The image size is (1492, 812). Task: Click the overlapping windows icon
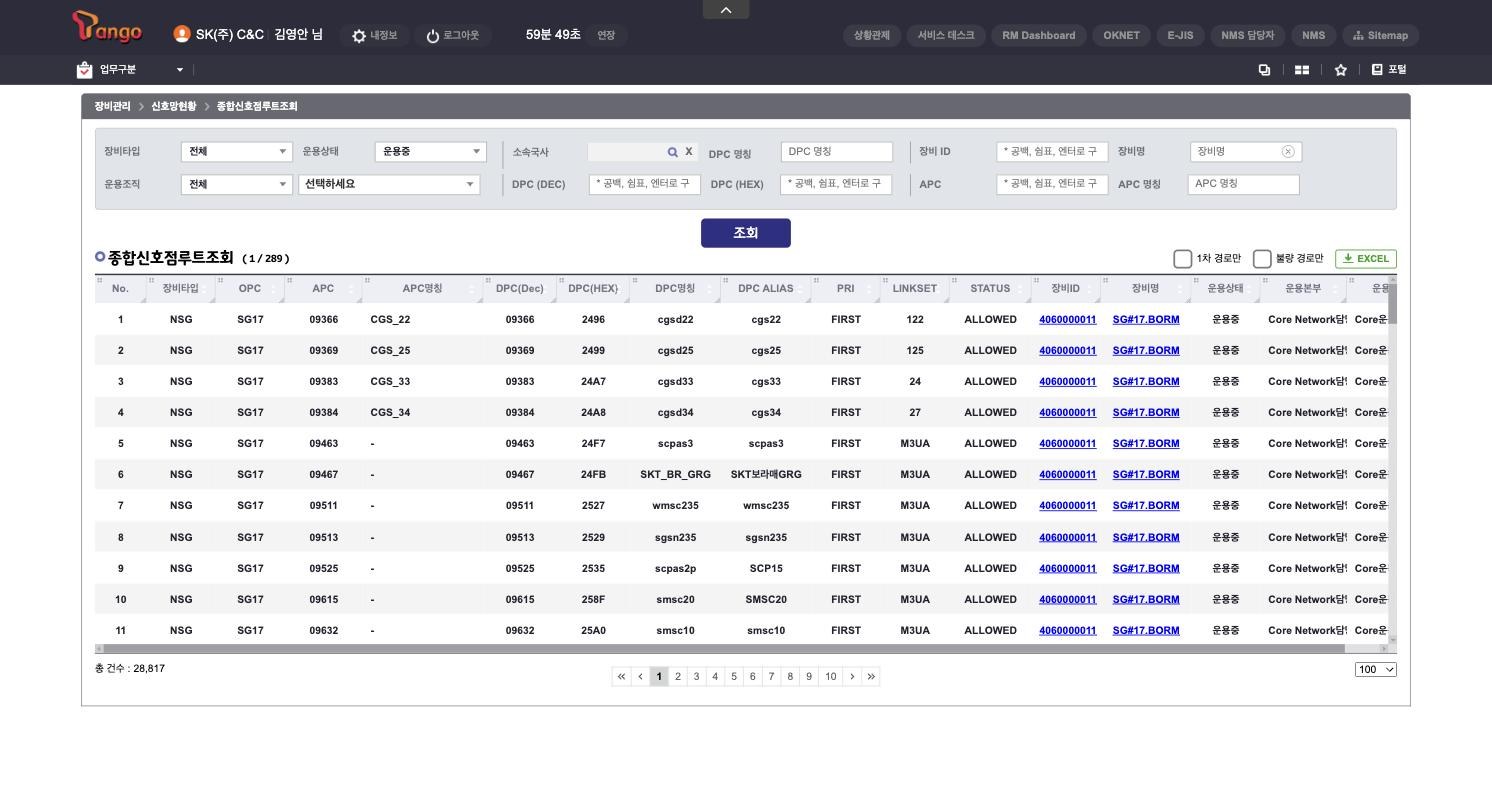tap(1264, 70)
